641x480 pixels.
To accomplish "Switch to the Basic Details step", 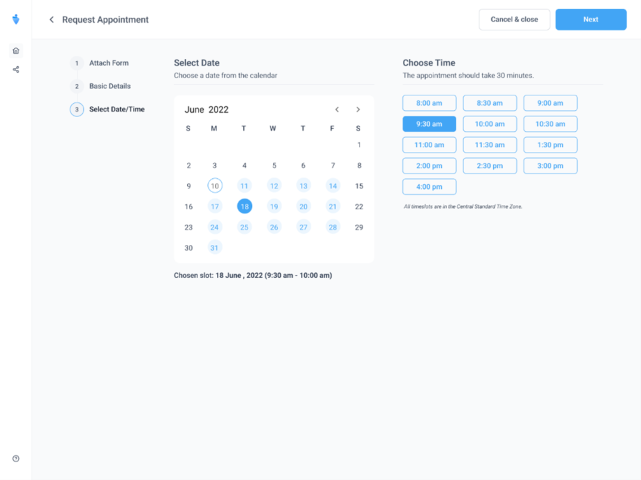I will (110, 86).
